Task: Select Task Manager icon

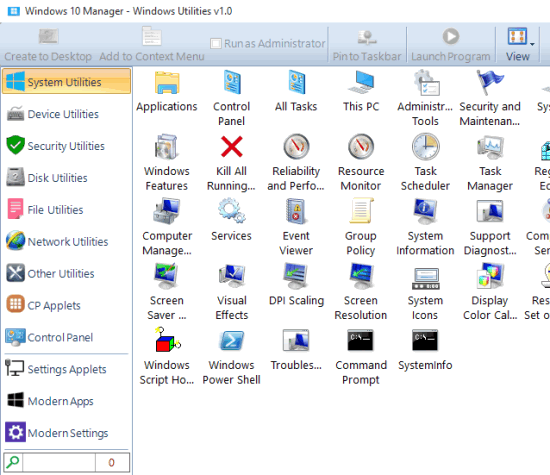Action: pyautogui.click(x=490, y=147)
